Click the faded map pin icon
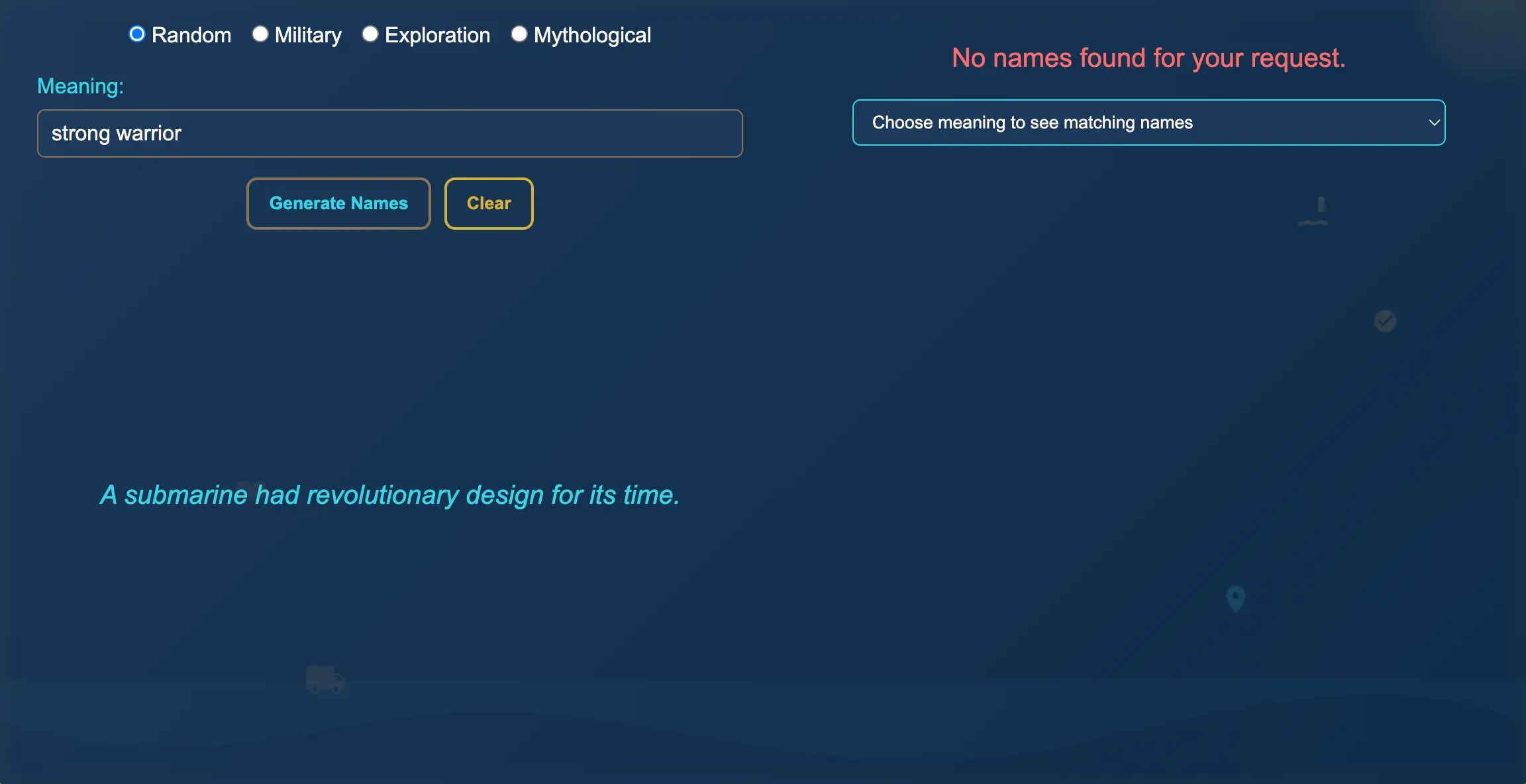The image size is (1526, 784). 1234,598
